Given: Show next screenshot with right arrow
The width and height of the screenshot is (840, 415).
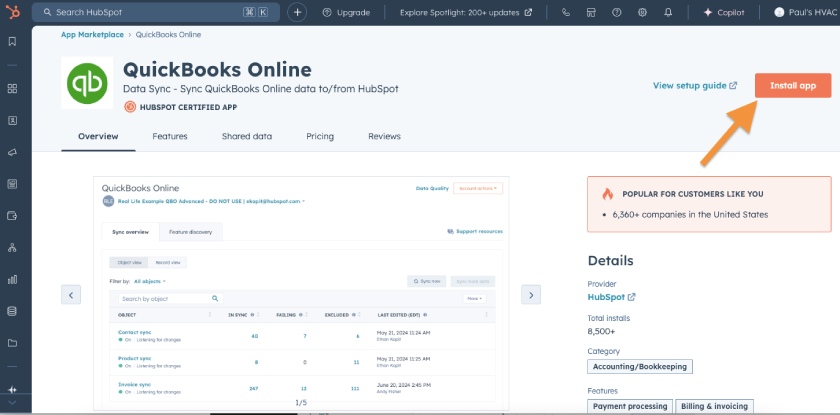Looking at the screenshot, I should [x=531, y=295].
